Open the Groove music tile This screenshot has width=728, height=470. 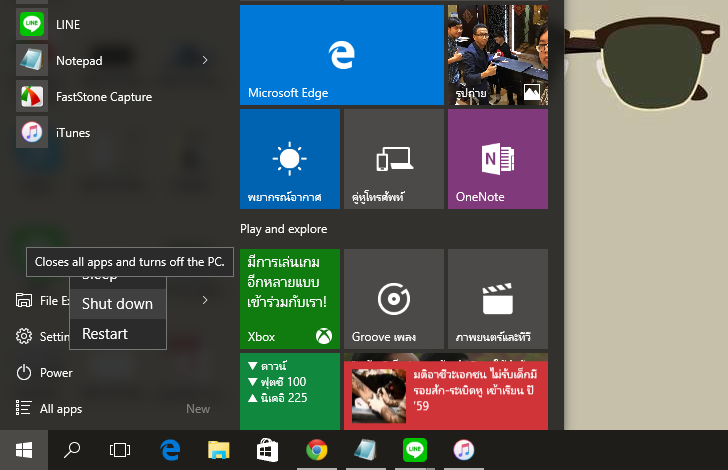pos(393,298)
